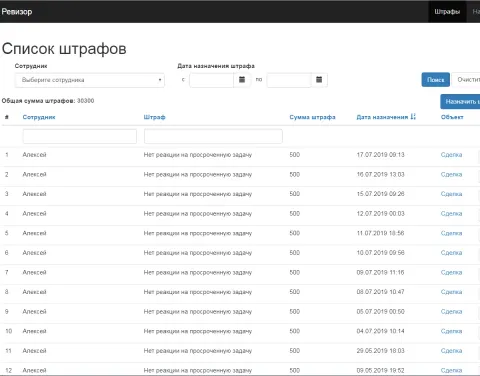480x376 pixels.
Task: Open Сделка link dated 11.07.2019
Action: (451, 233)
